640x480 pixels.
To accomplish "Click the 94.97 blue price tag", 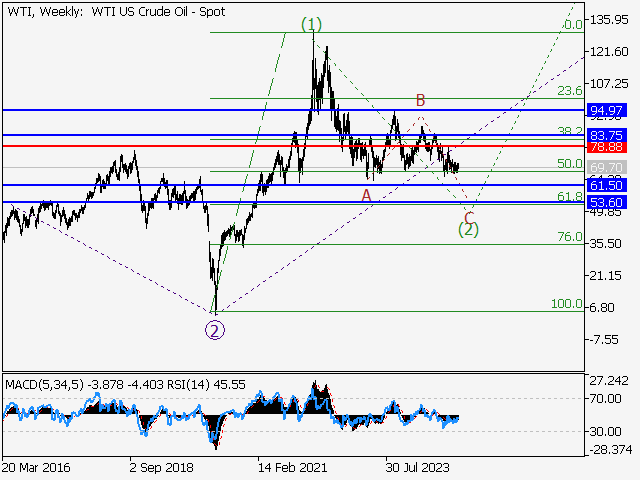I will click(x=607, y=110).
